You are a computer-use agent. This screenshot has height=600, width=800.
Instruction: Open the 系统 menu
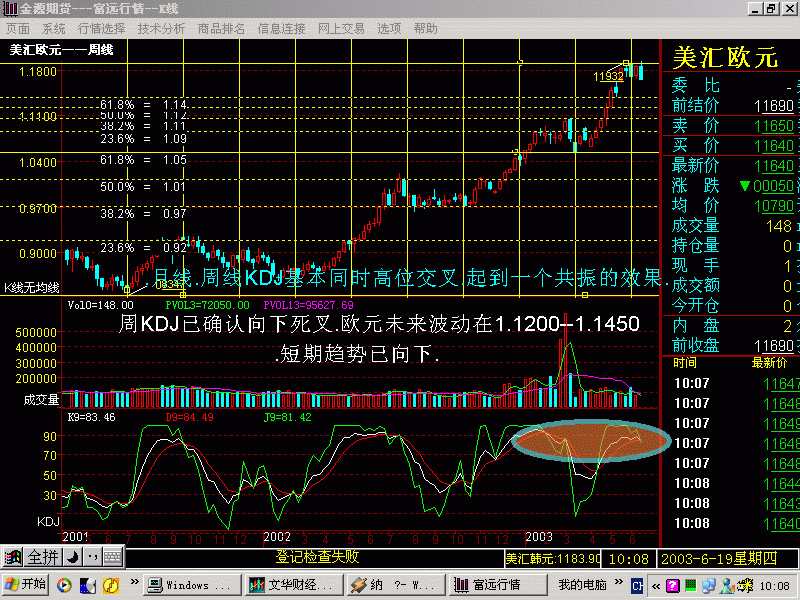pyautogui.click(x=54, y=29)
